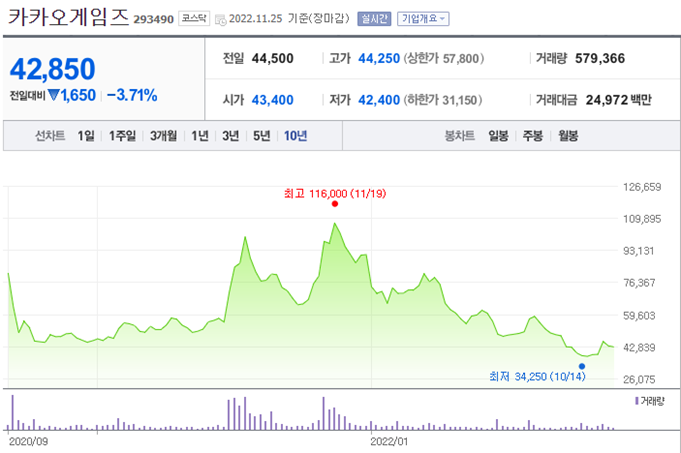
Task: Select the 5년 line chart period
Action: pyautogui.click(x=261, y=136)
